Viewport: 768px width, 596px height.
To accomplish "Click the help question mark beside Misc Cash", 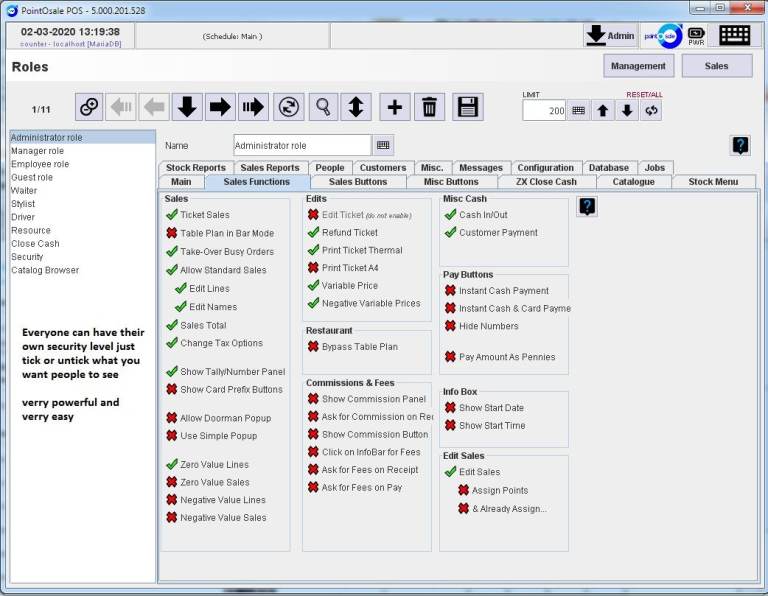I will (588, 206).
